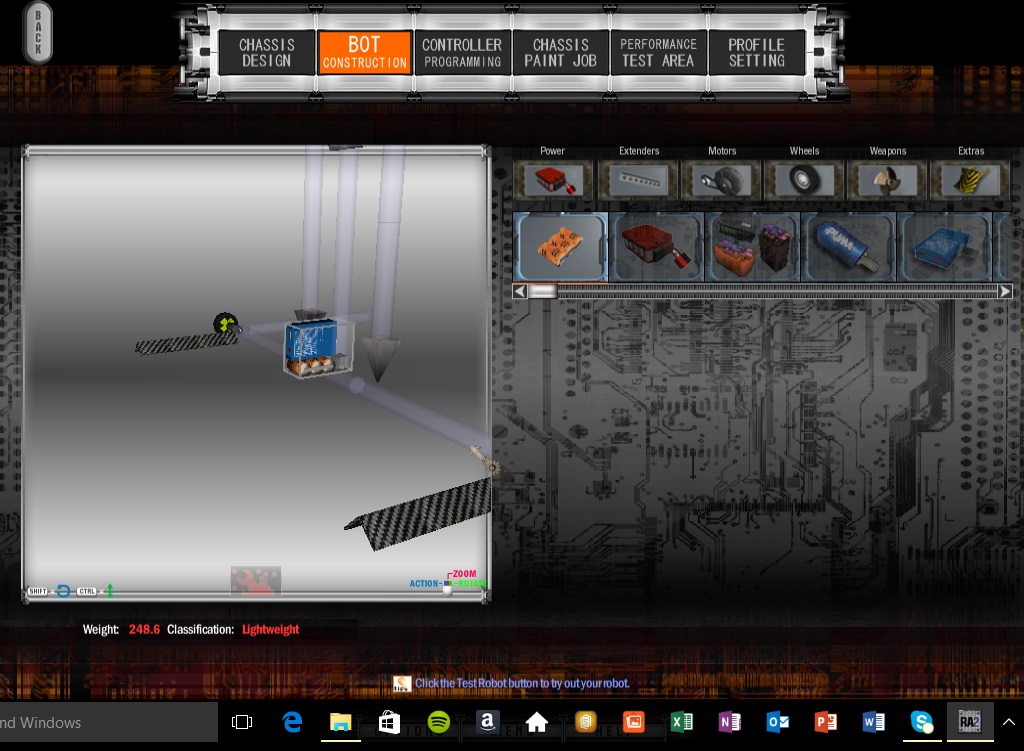The image size is (1024, 751).
Task: Click the red Test Robot icon in viewport
Action: click(x=255, y=581)
